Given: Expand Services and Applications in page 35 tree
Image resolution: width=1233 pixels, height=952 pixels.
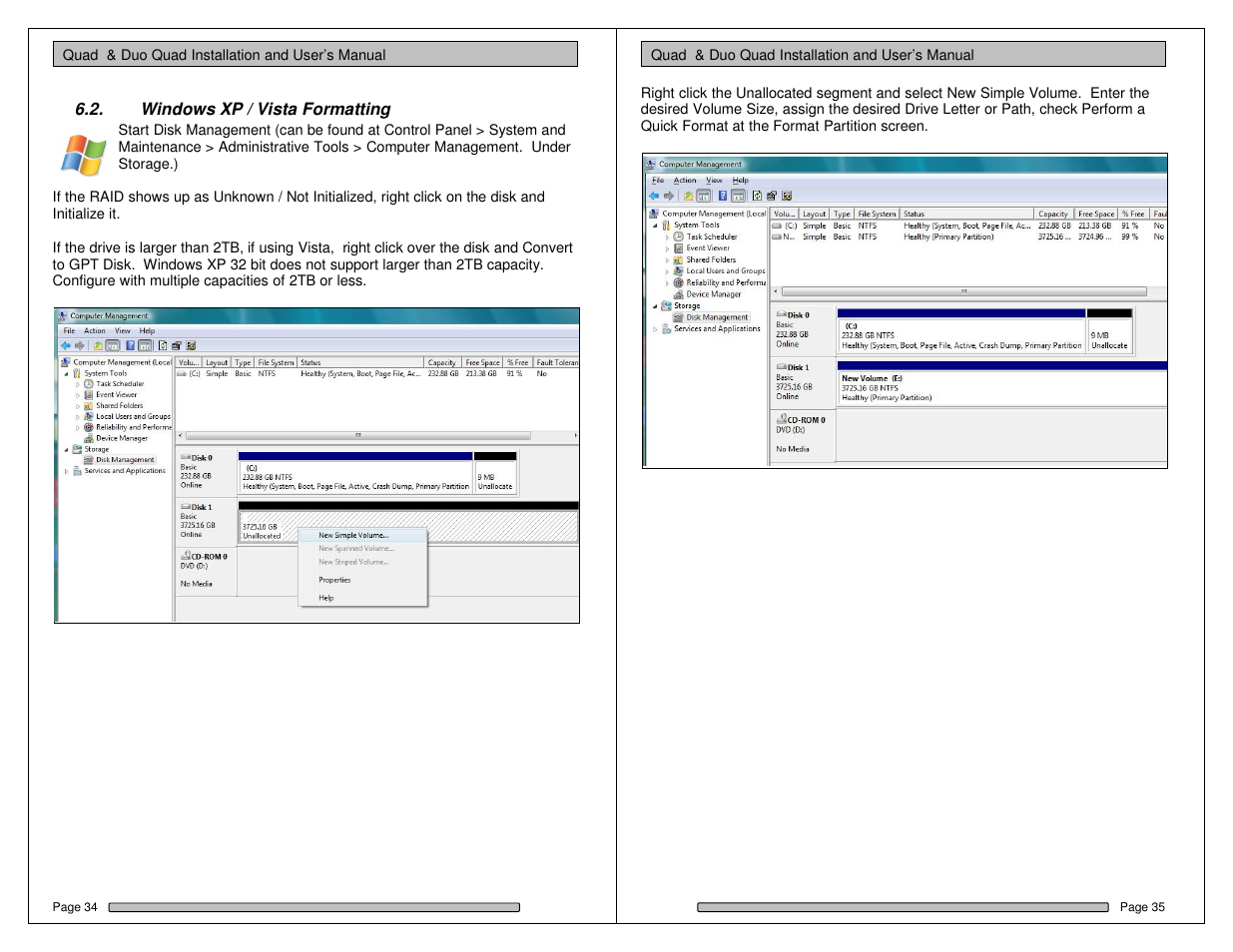Looking at the screenshot, I should click(655, 329).
